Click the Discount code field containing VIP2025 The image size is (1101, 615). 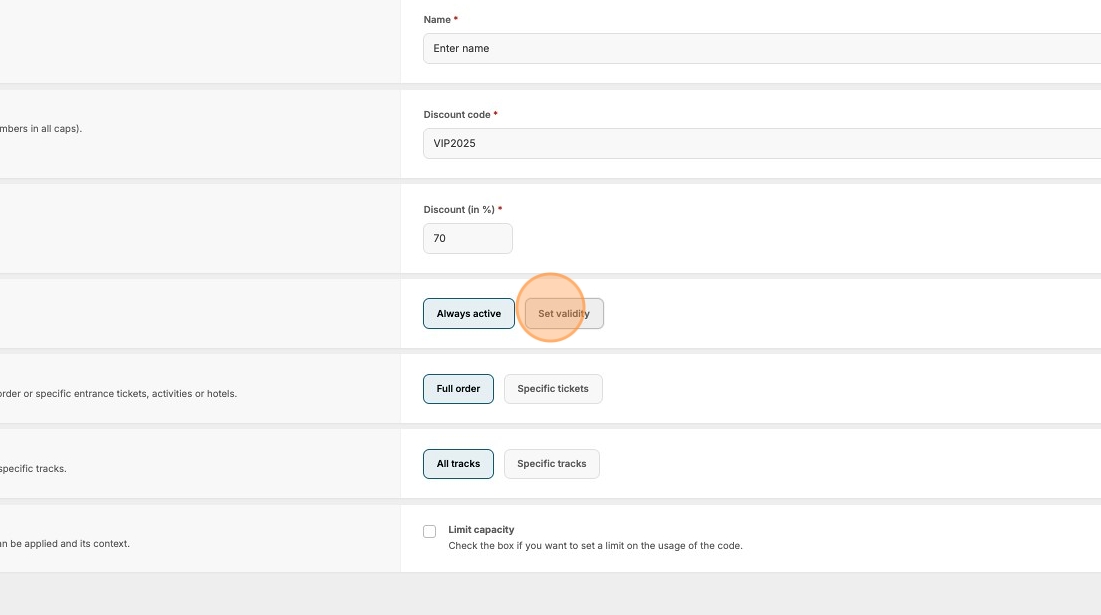coord(762,143)
